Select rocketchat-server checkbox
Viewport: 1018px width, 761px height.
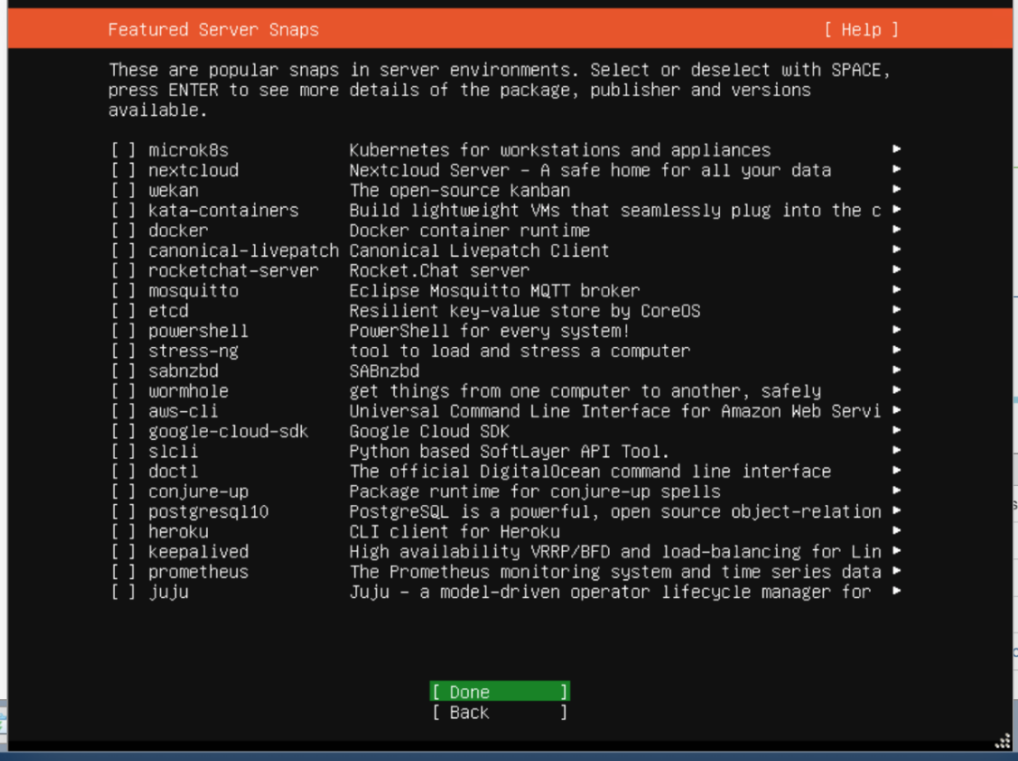click(x=123, y=271)
